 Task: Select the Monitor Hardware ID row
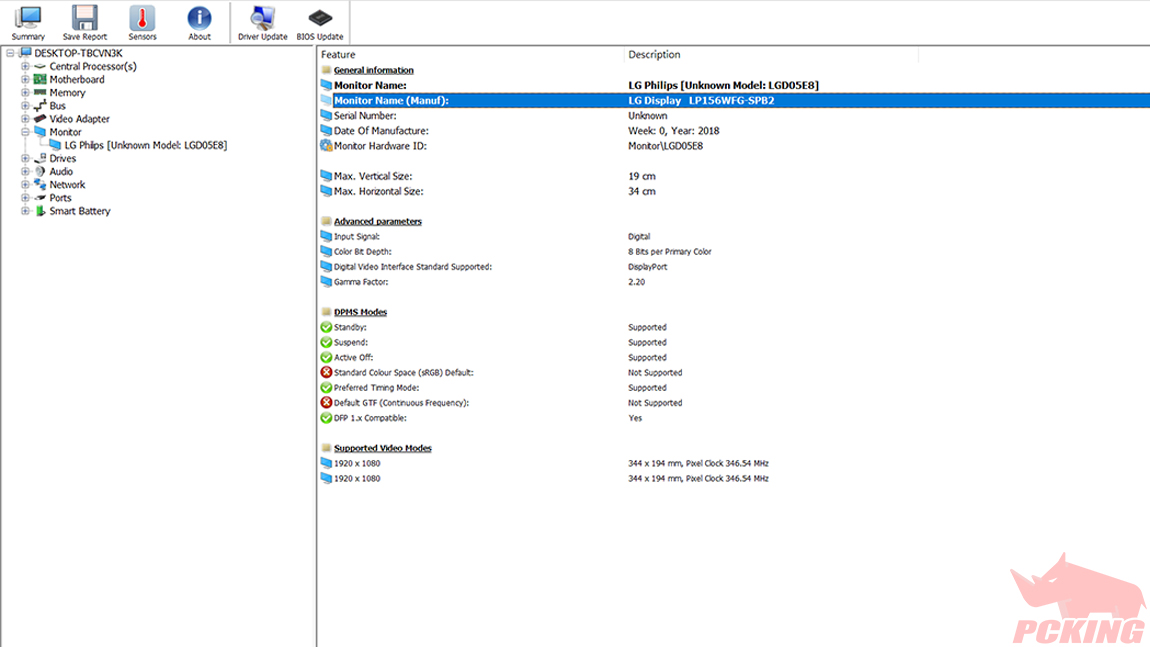380,146
